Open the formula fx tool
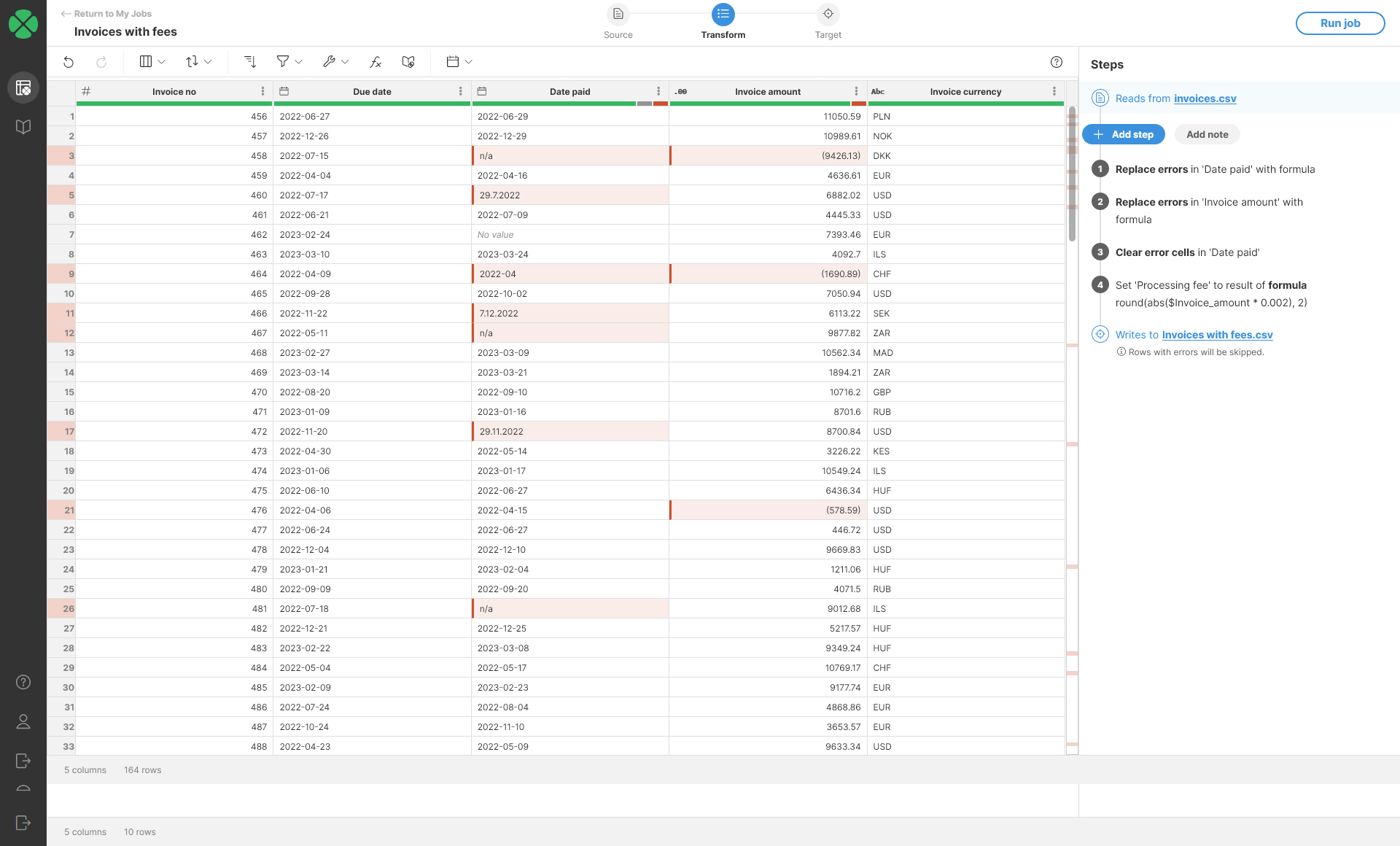The height and width of the screenshot is (846, 1400). coord(376,62)
